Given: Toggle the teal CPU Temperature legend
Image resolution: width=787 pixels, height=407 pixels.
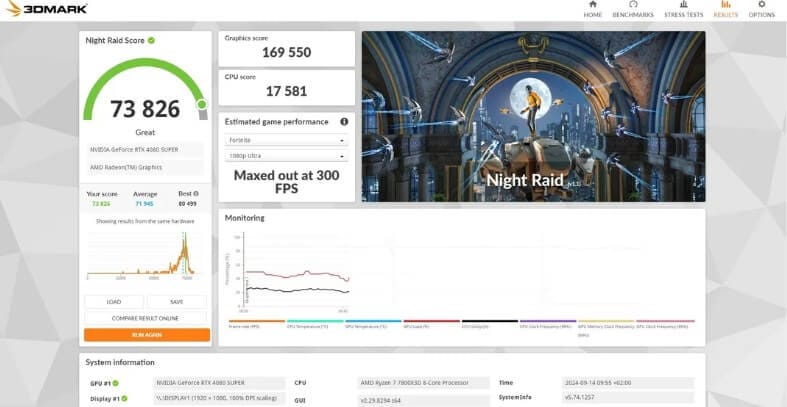Looking at the screenshot, I should click(x=315, y=324).
